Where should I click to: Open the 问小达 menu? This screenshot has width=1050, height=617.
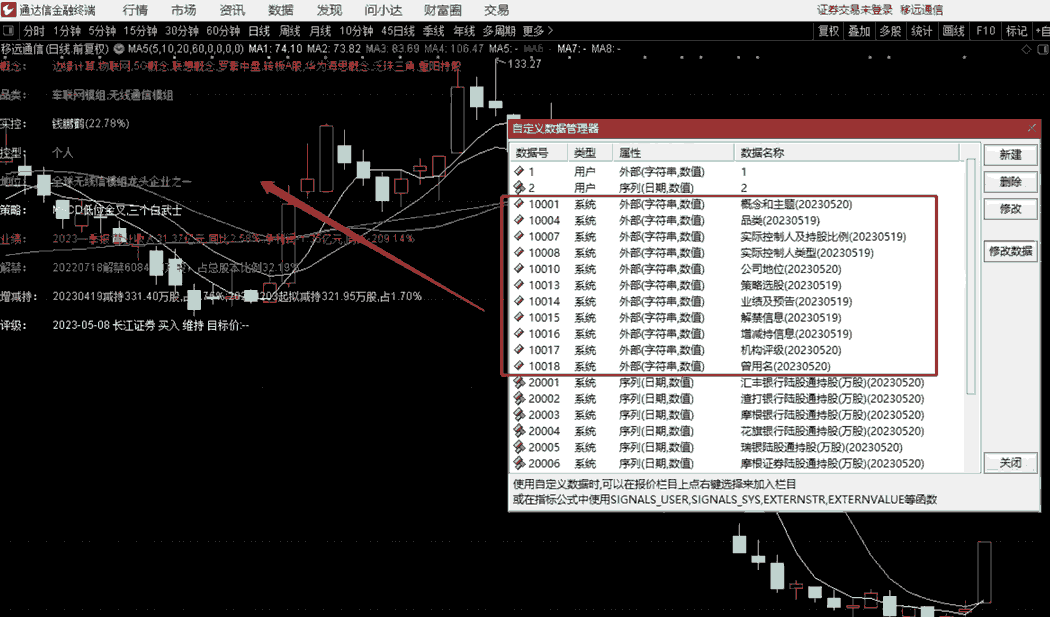[x=384, y=10]
